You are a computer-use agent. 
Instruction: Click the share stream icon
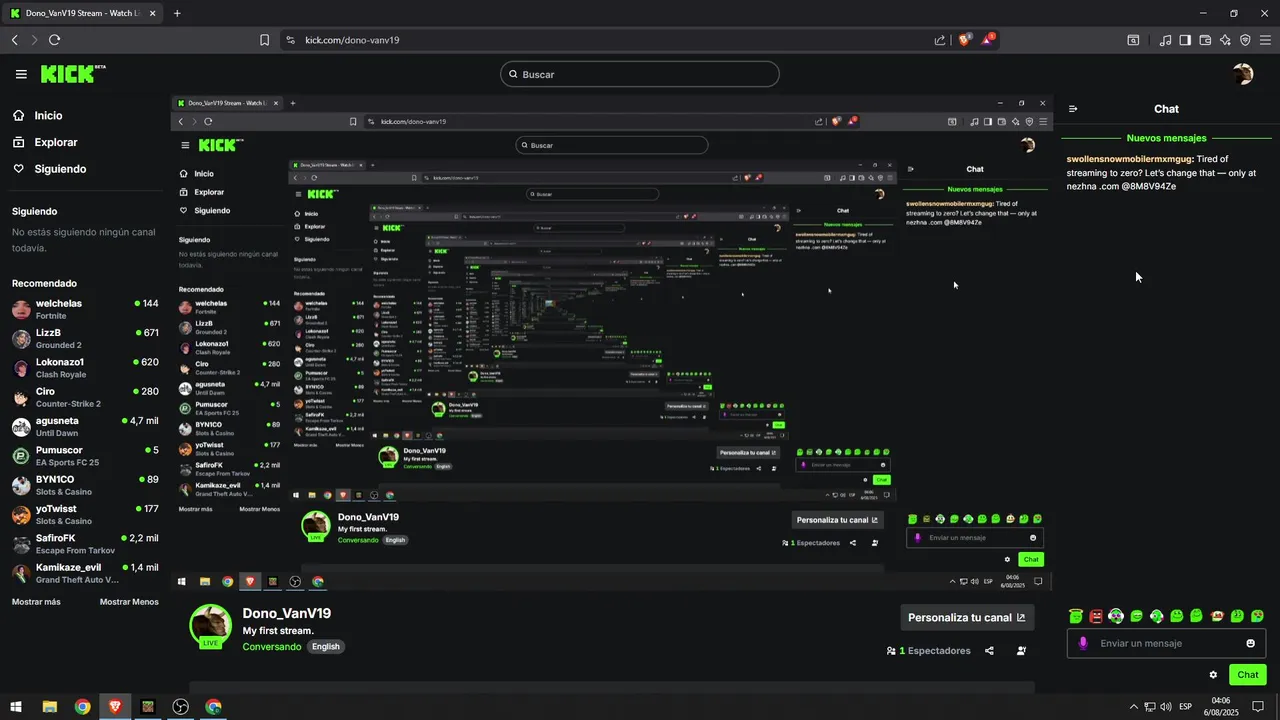(x=989, y=651)
